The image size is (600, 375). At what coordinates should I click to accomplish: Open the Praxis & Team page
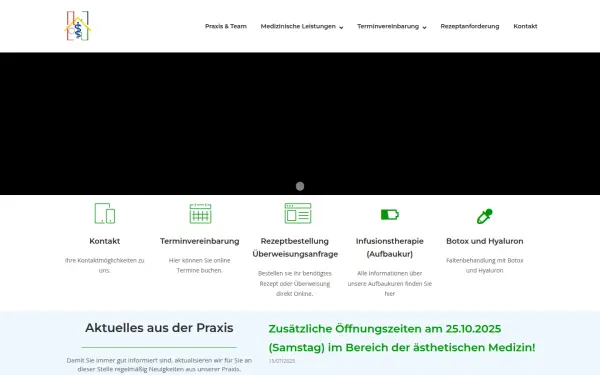(x=226, y=26)
